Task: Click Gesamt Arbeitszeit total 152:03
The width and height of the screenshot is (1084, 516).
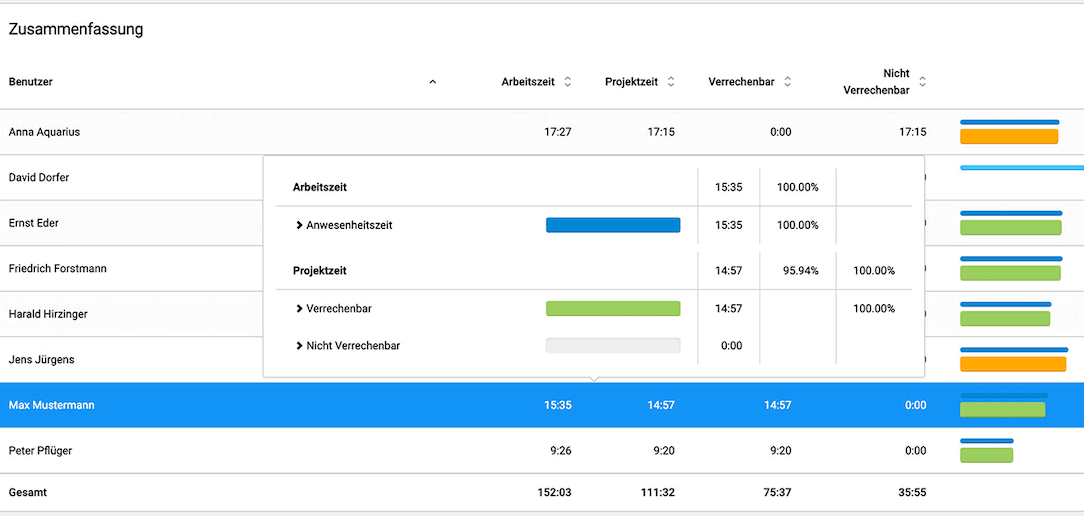Action: (554, 492)
